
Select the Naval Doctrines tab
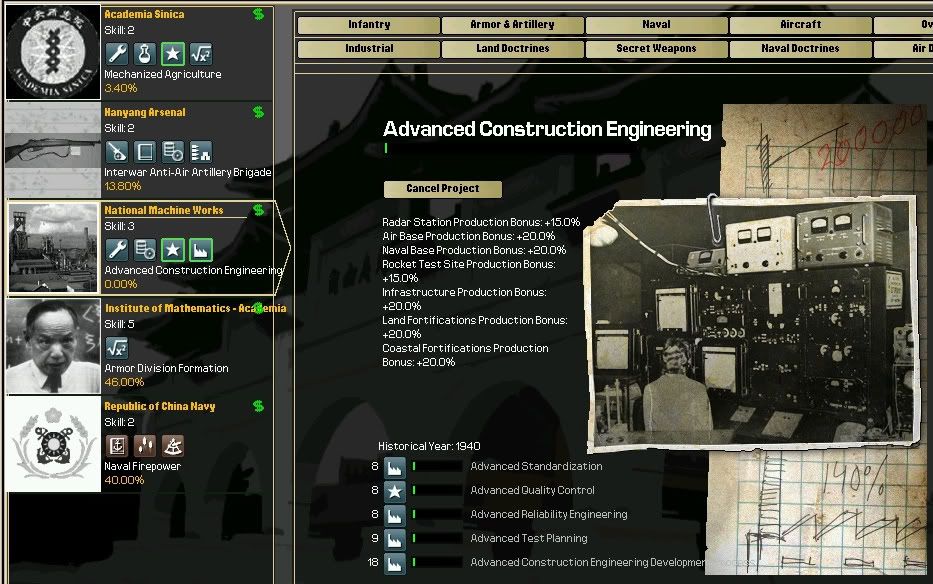pyautogui.click(x=800, y=48)
